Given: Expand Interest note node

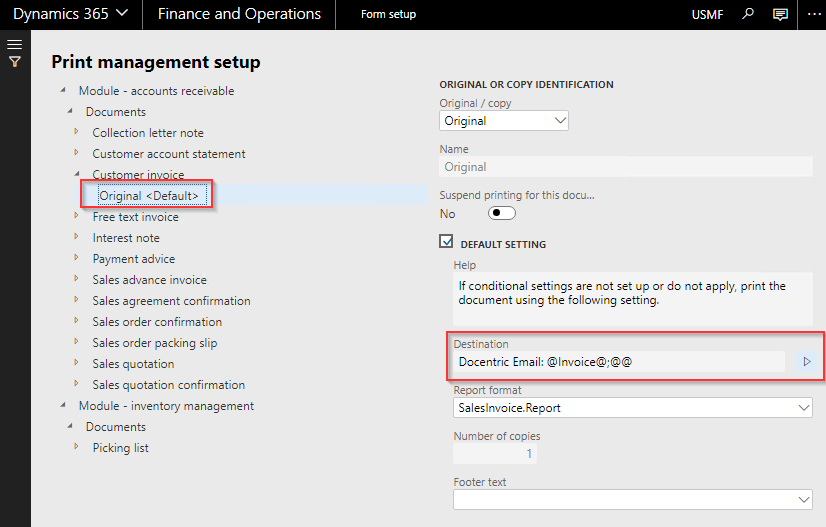Looking at the screenshot, I should tap(76, 237).
